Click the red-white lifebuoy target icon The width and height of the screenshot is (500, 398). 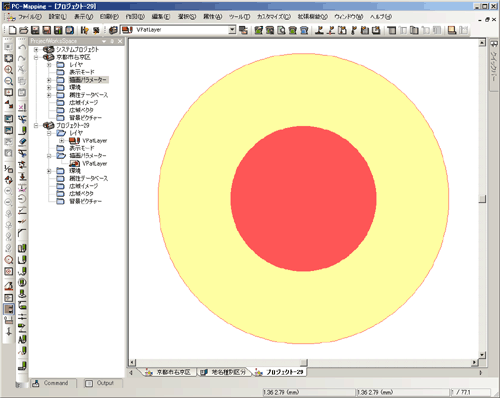point(9,180)
